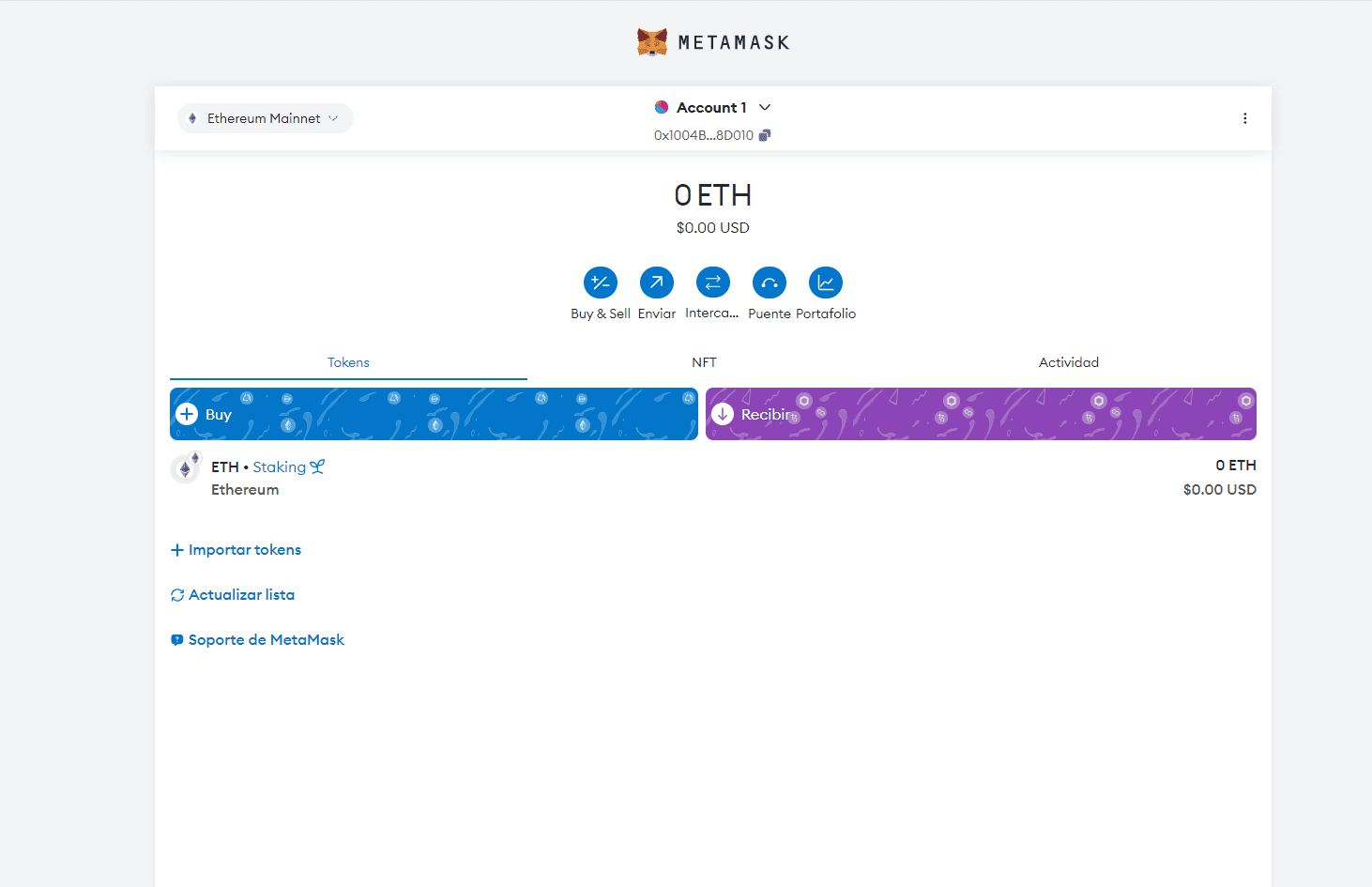Click the Actualizar lista link

pos(233,595)
